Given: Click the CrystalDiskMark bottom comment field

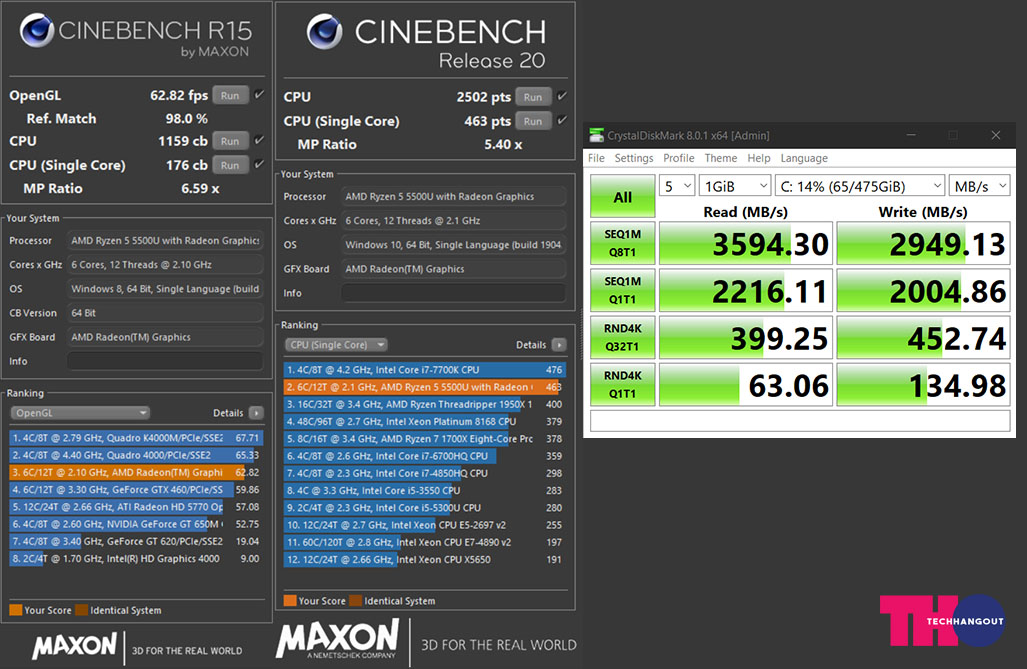Looking at the screenshot, I should pyautogui.click(x=800, y=421).
